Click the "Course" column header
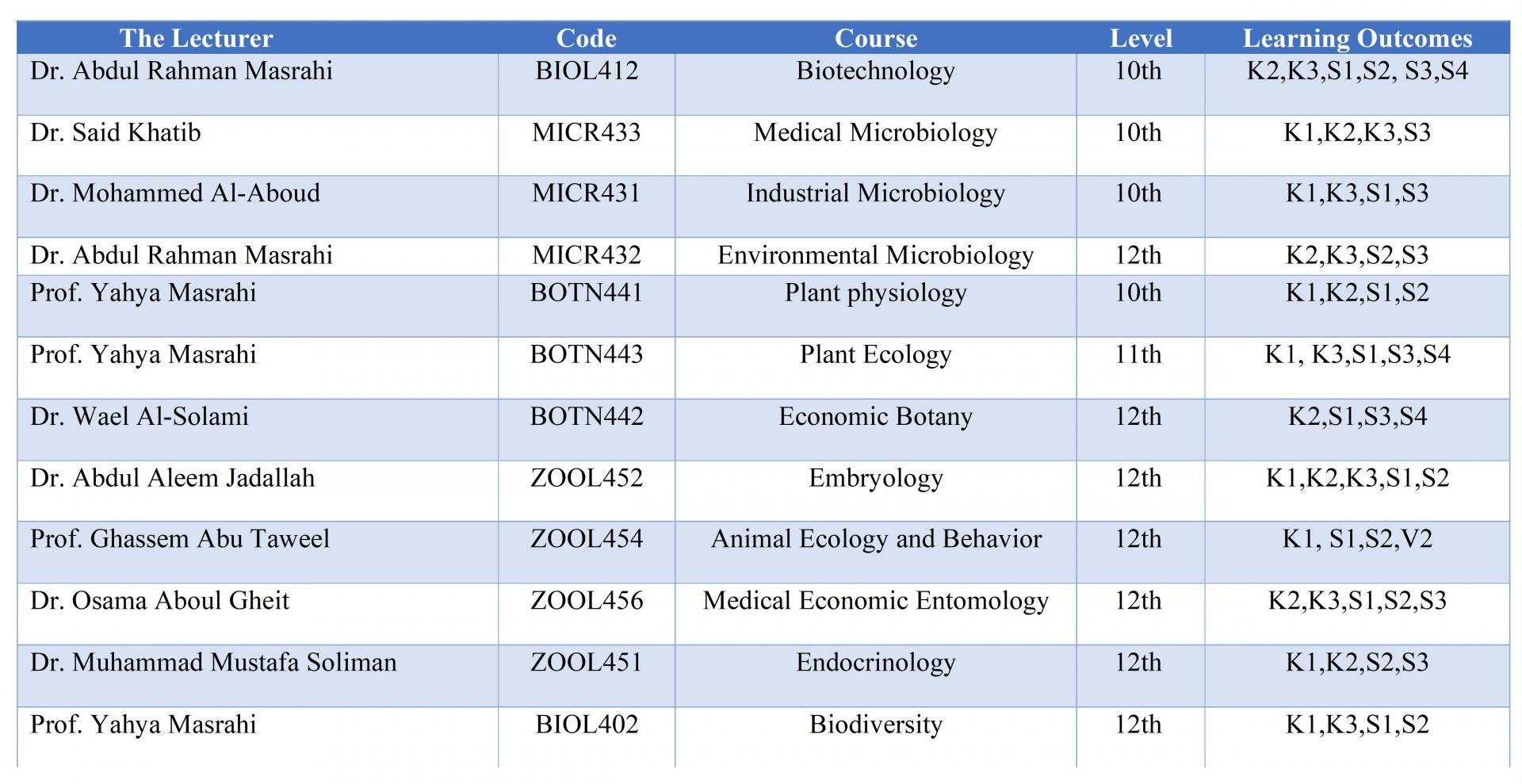 (875, 38)
